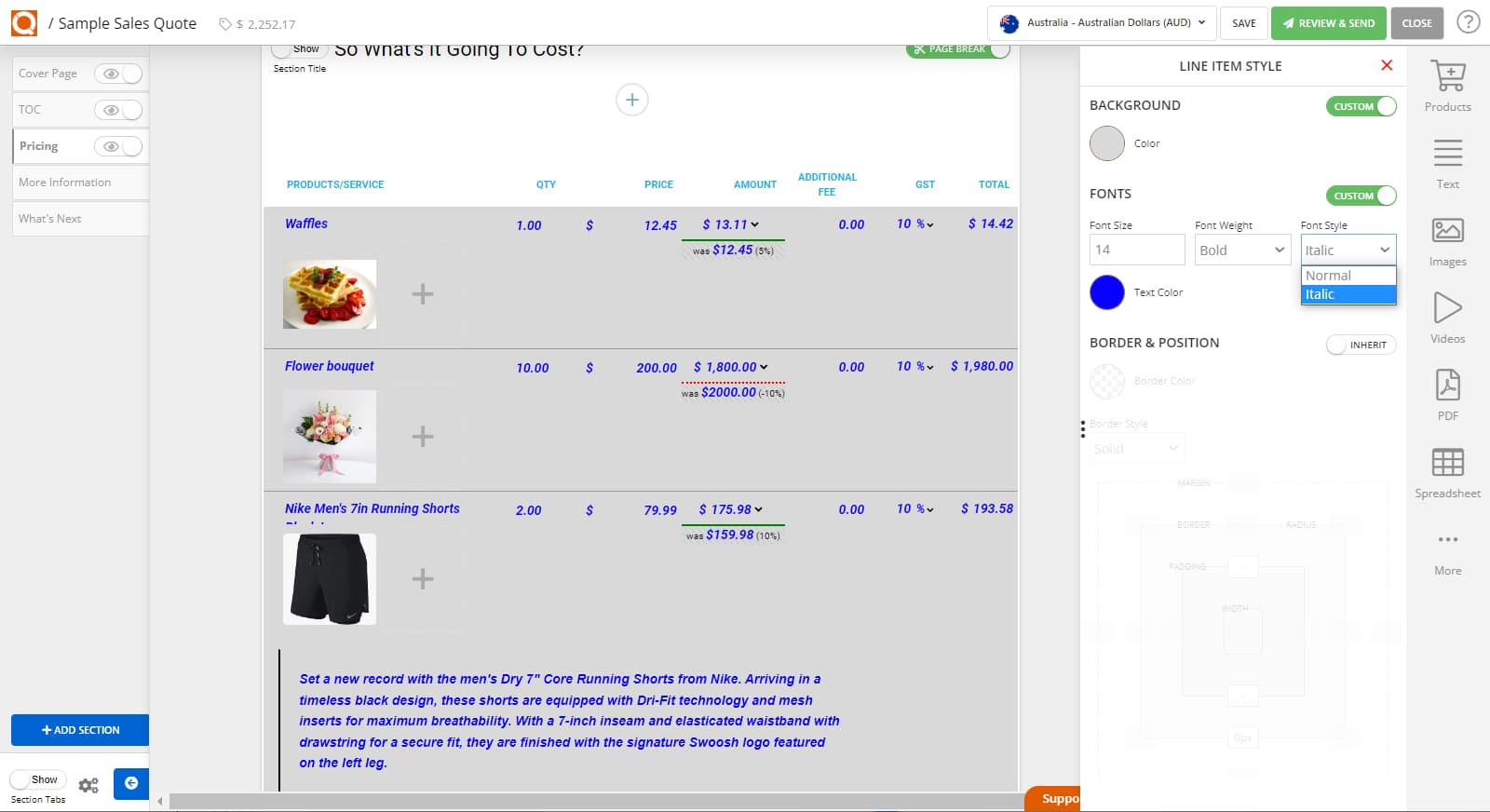The height and width of the screenshot is (812, 1490).
Task: Toggle Show Section Tabs switch
Action: coord(37,779)
